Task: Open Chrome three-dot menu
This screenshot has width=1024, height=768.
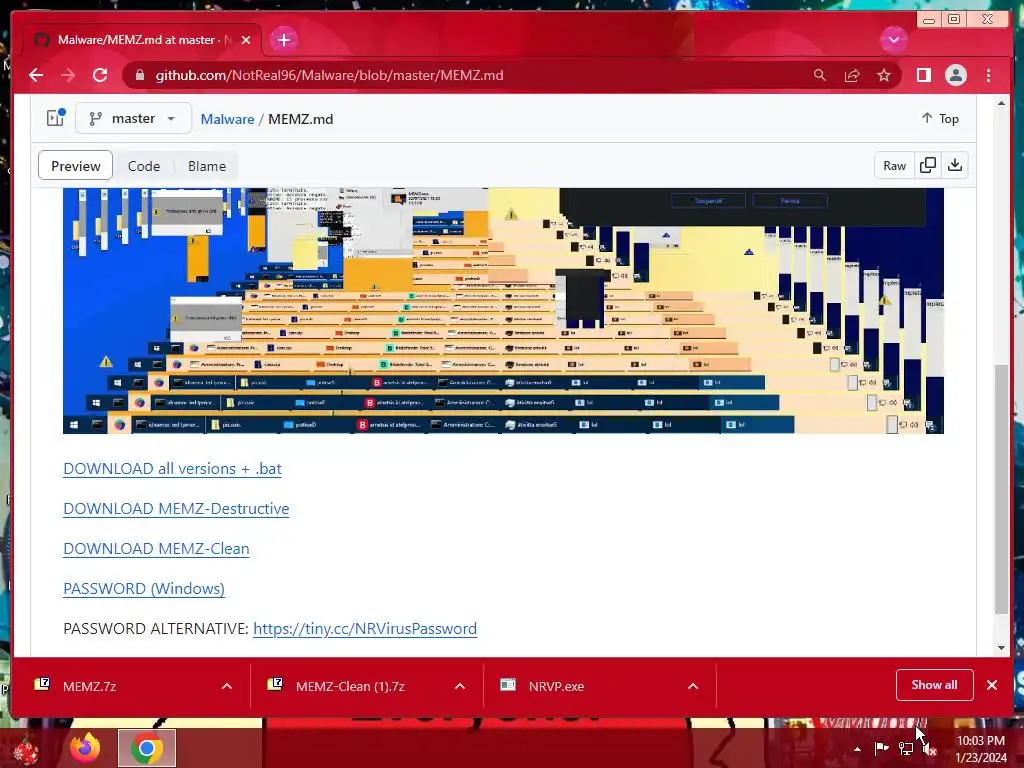Action: [x=989, y=75]
